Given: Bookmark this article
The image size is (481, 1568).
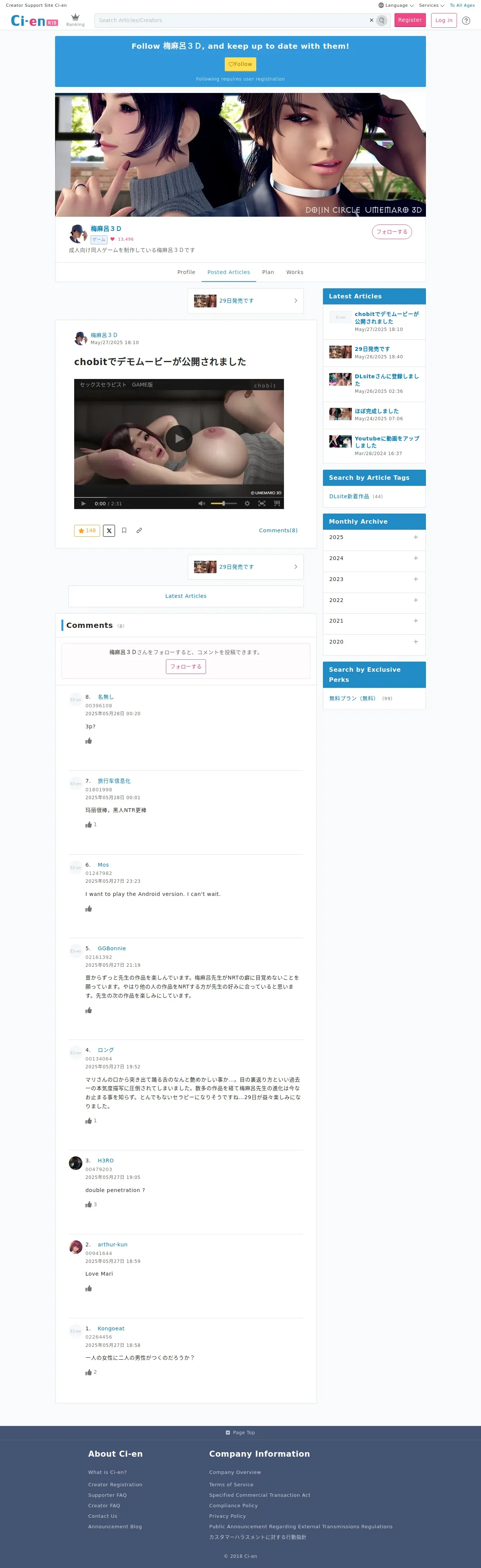Looking at the screenshot, I should click(124, 531).
